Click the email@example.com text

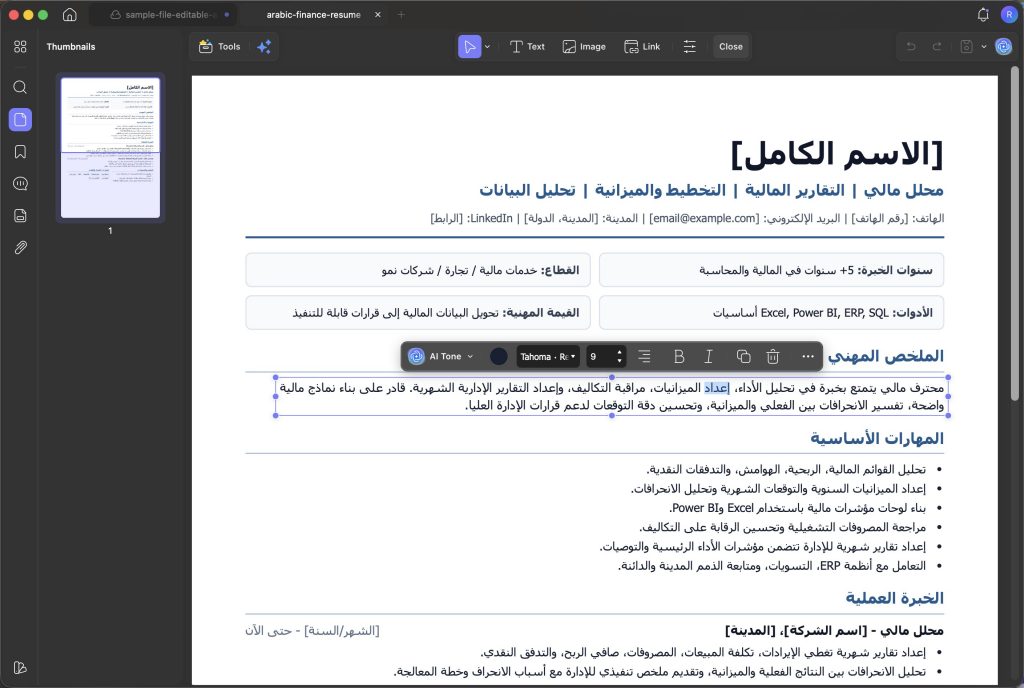point(704,218)
